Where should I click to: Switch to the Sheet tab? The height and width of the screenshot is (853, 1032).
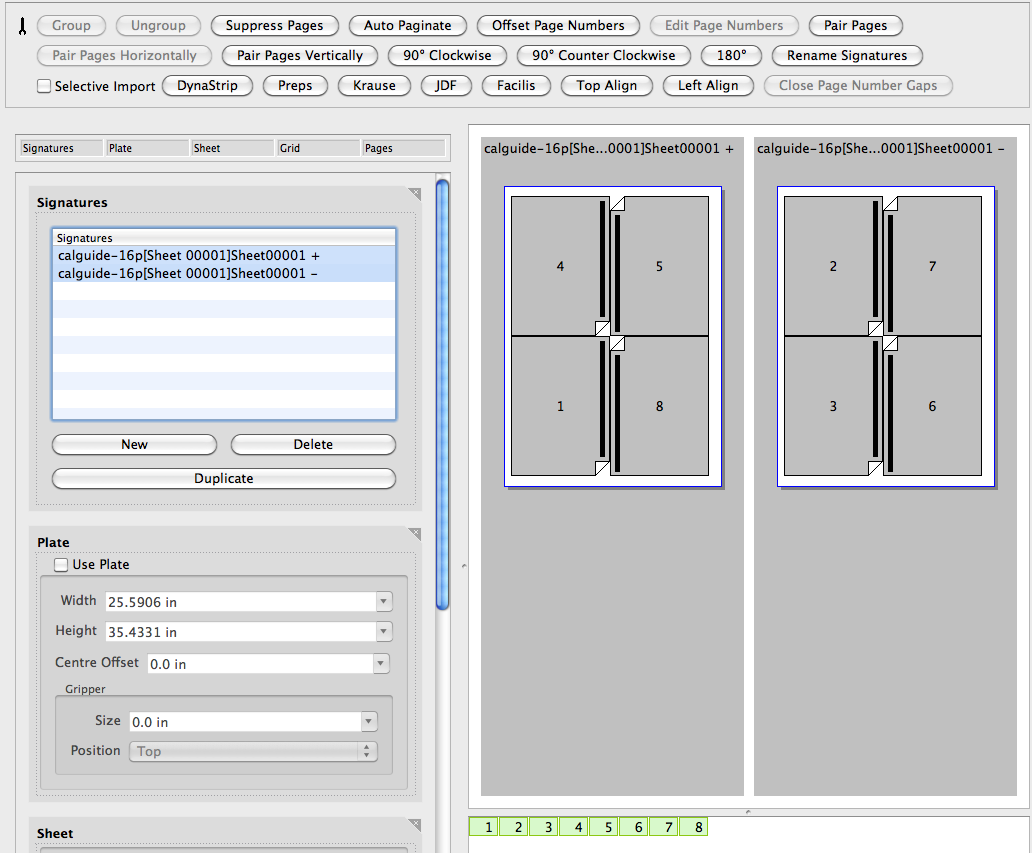click(232, 148)
